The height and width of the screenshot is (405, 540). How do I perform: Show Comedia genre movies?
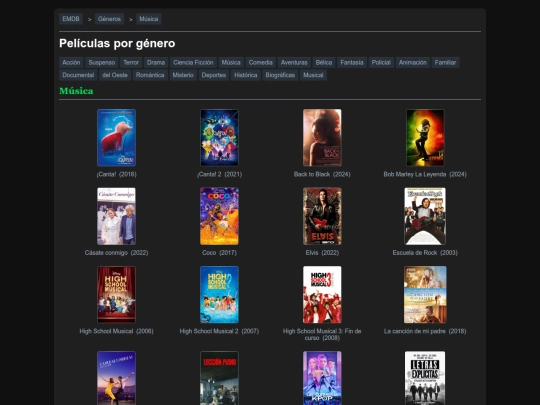coord(261,62)
